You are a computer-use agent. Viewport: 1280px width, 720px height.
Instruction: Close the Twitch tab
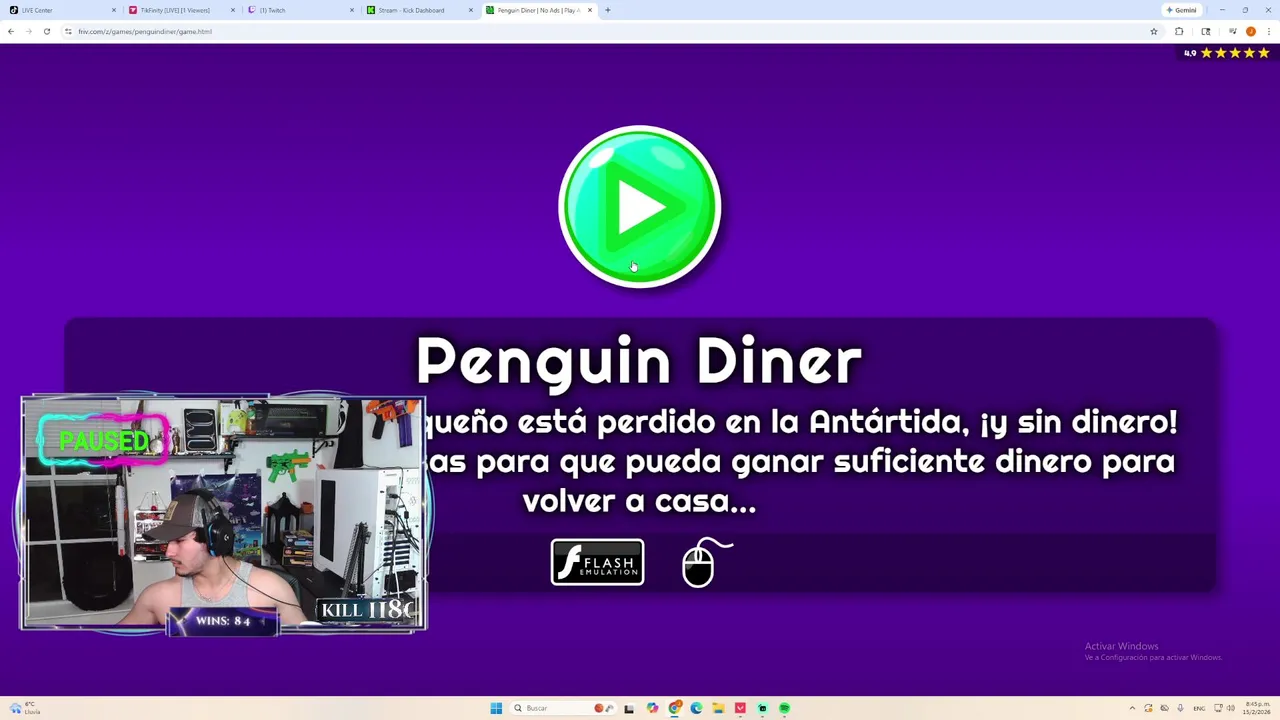click(352, 10)
